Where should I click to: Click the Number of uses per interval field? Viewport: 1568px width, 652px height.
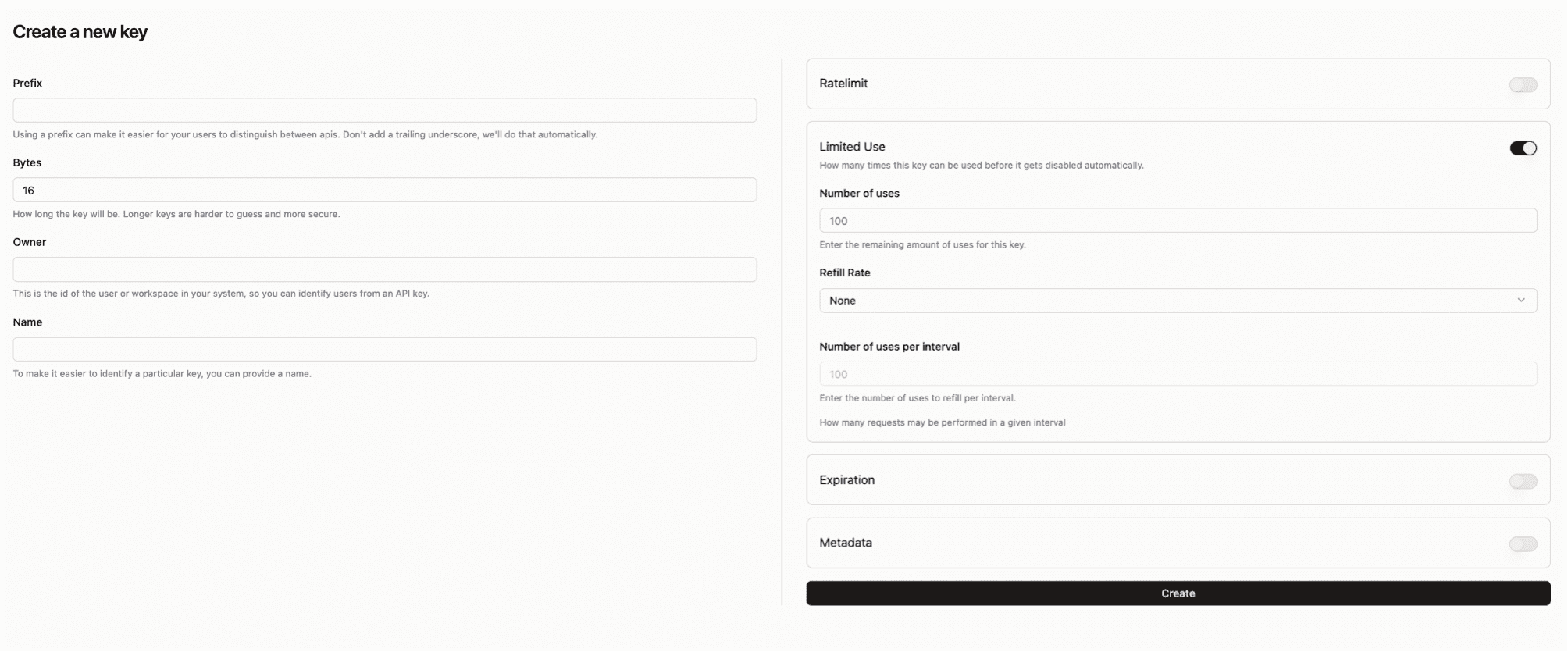click(x=1177, y=373)
